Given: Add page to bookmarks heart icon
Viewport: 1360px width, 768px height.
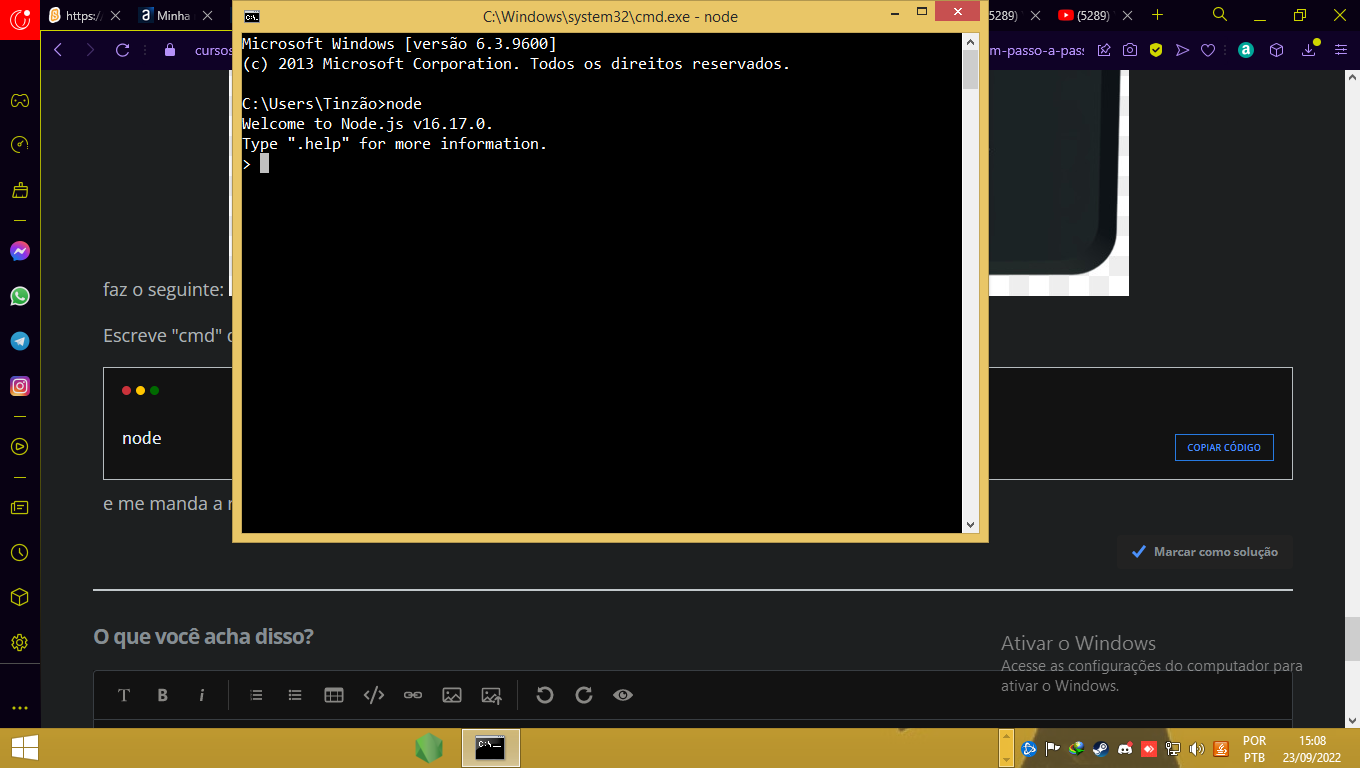Looking at the screenshot, I should pyautogui.click(x=1208, y=50).
